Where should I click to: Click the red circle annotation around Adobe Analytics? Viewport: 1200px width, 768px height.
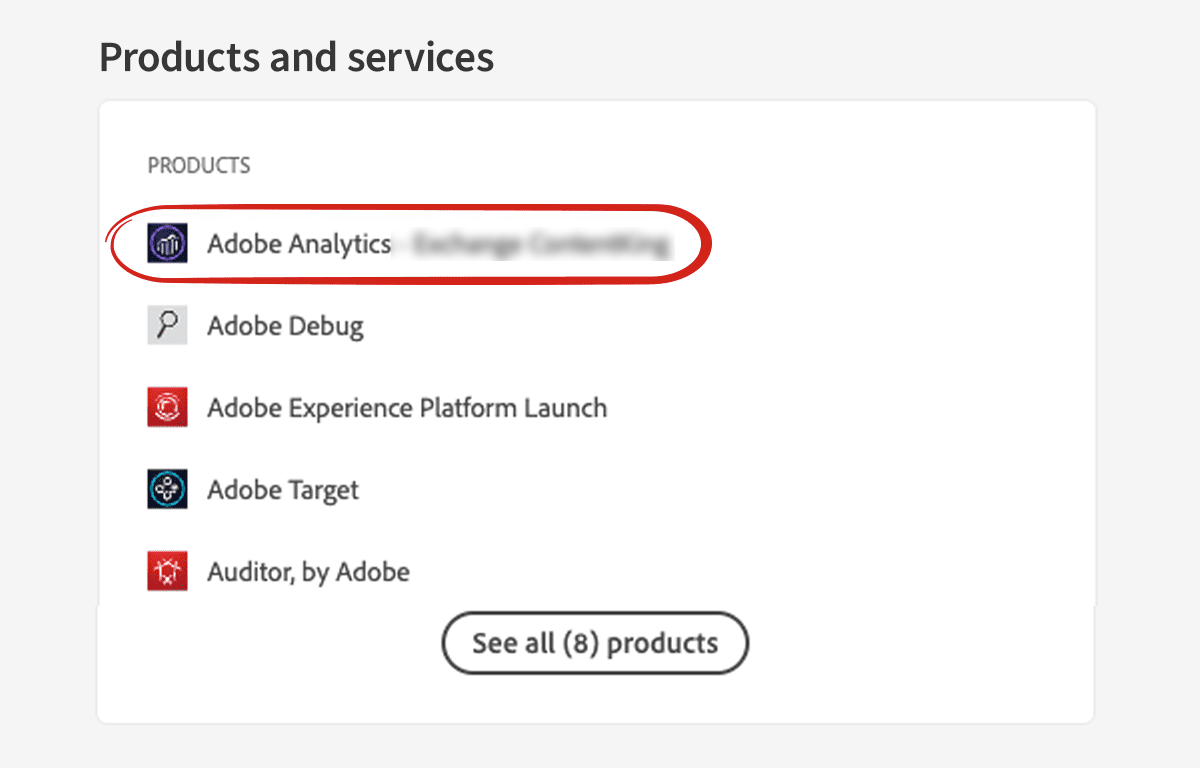click(x=410, y=212)
